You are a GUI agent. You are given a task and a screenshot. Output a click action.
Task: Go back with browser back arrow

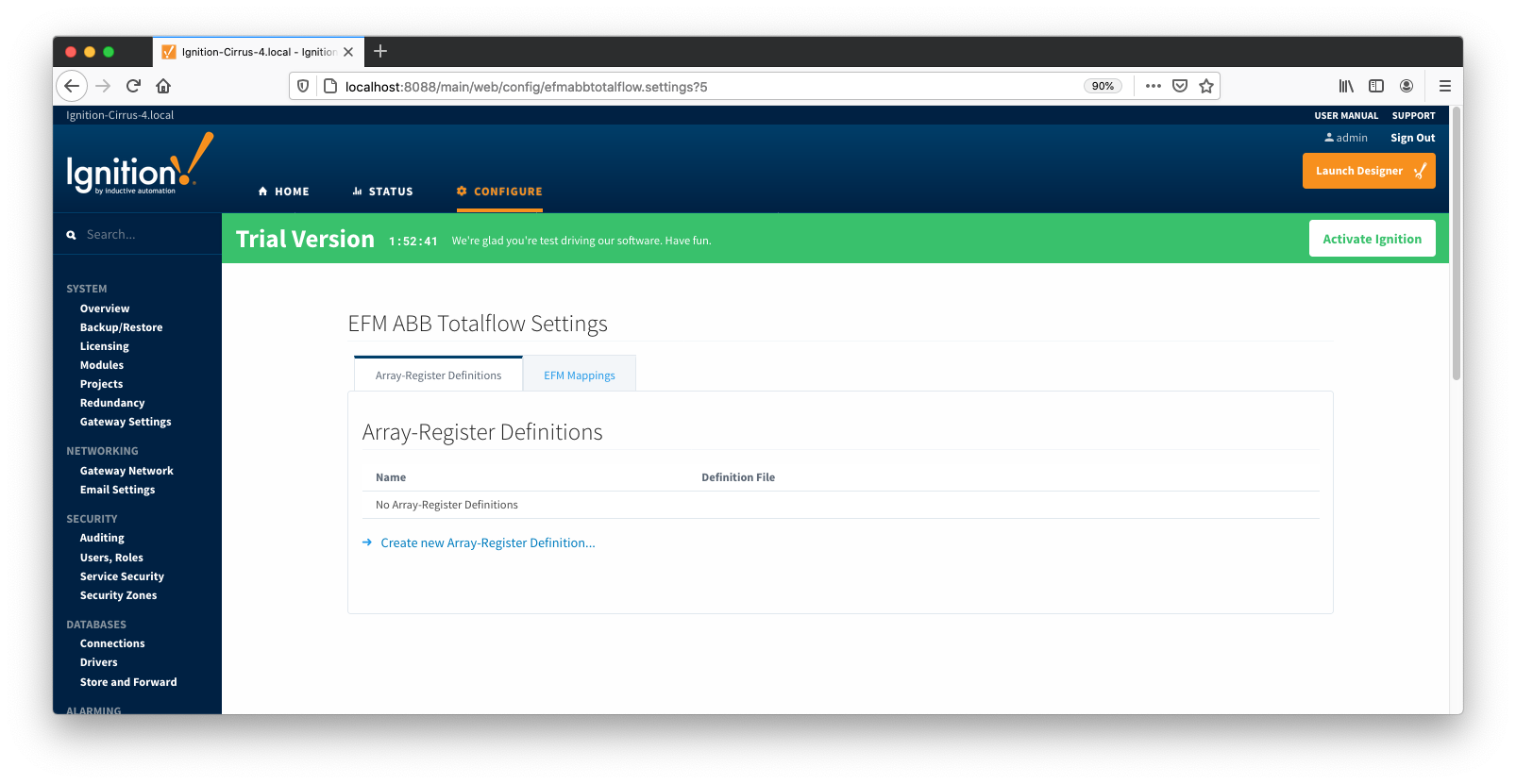pos(72,86)
